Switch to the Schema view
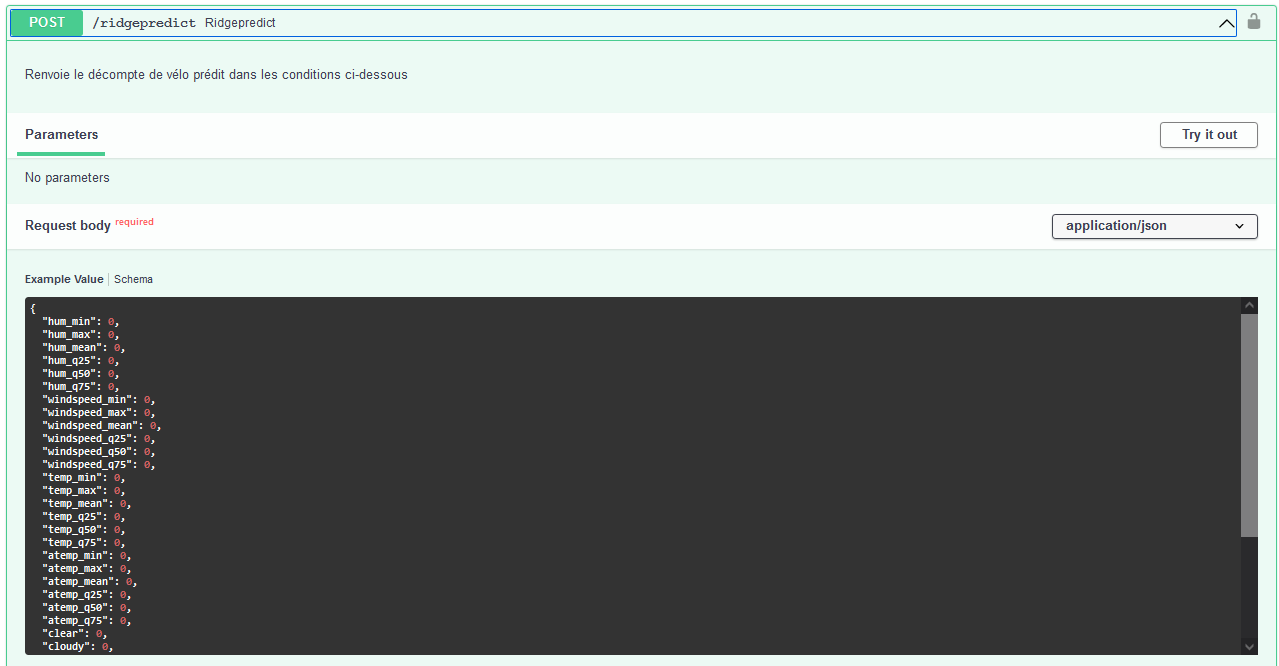1279x666 pixels. coord(134,279)
